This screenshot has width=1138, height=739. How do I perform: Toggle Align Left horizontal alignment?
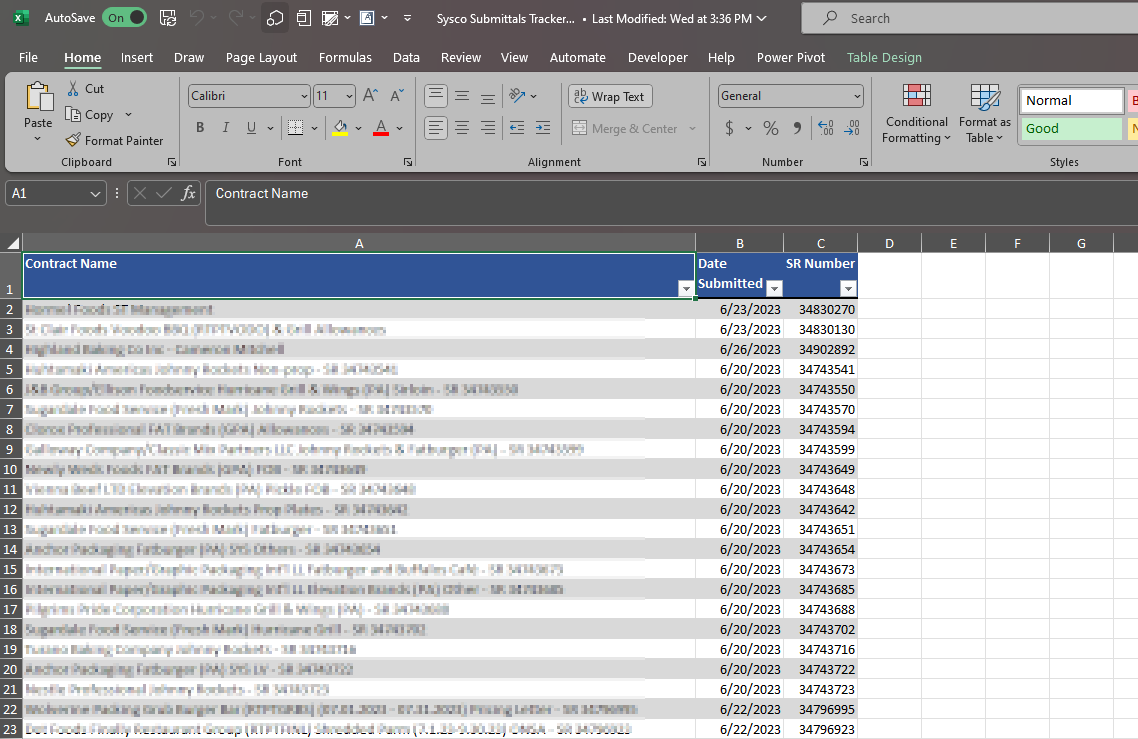pos(435,128)
